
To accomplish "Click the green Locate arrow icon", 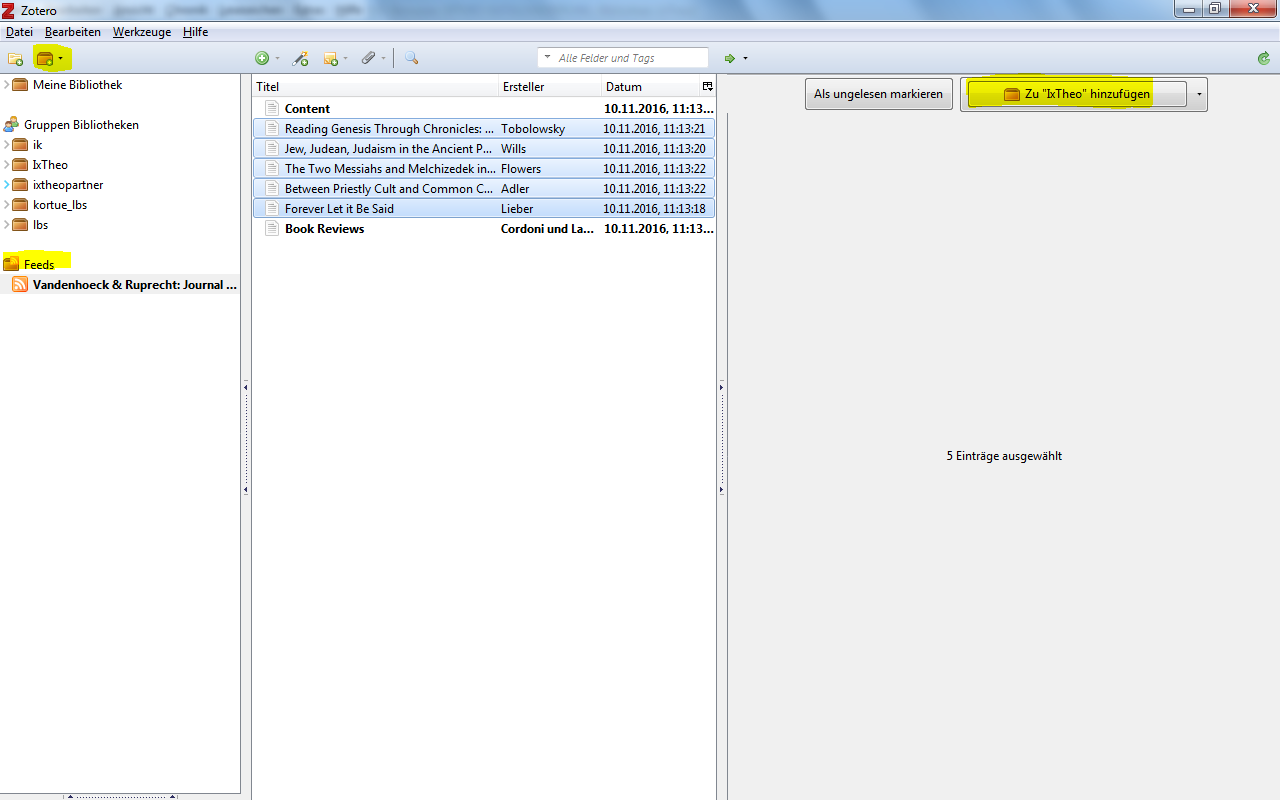I will click(x=730, y=59).
